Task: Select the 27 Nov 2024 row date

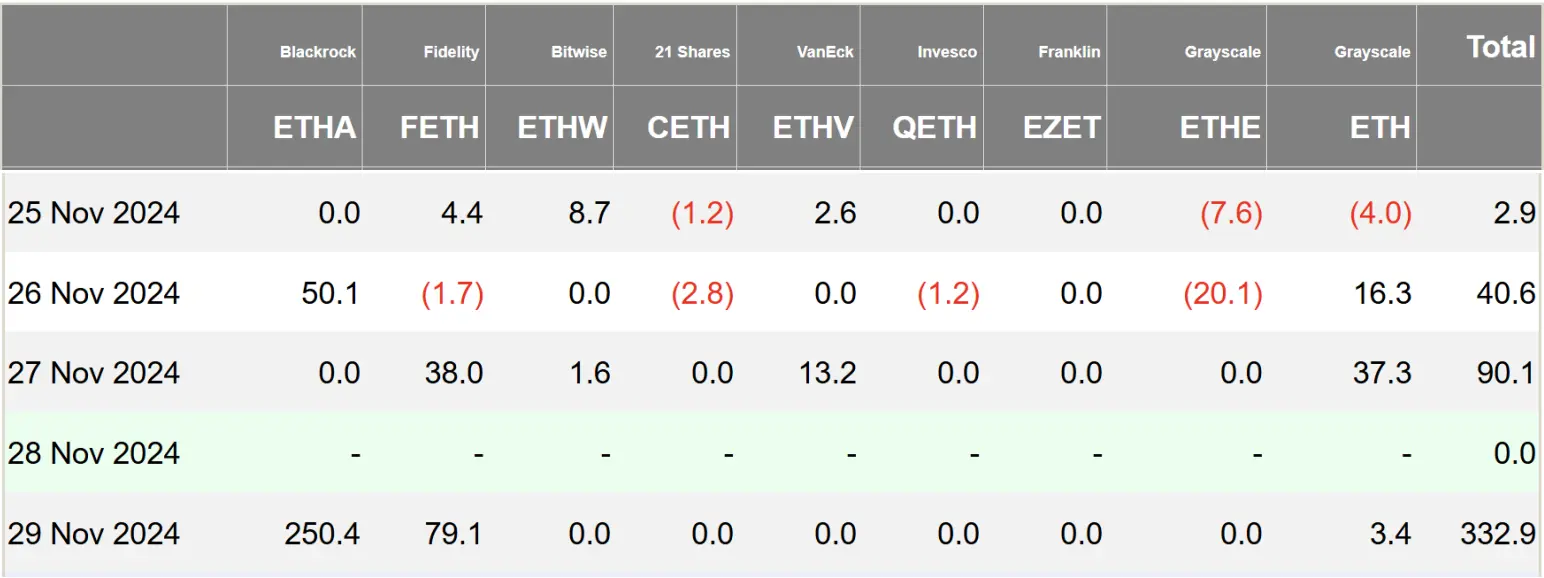Action: coord(94,373)
